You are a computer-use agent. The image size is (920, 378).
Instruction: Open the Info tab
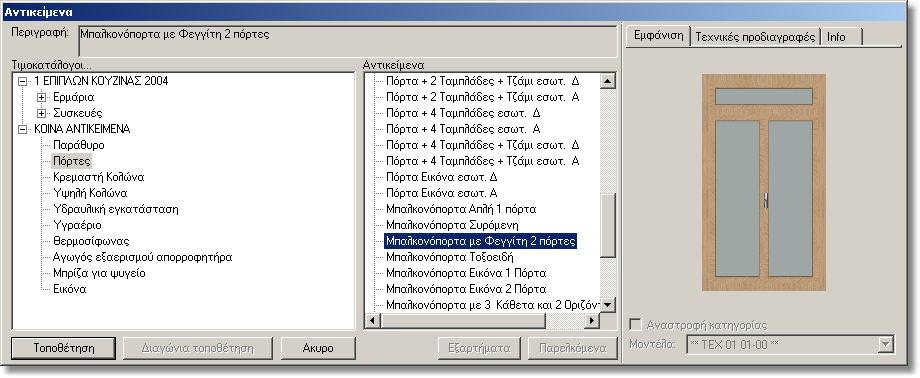(841, 36)
